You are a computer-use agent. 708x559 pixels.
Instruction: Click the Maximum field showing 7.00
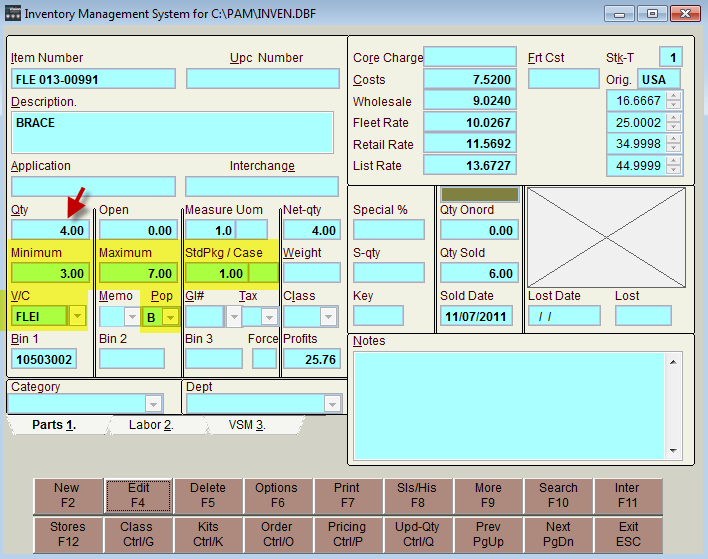pyautogui.click(x=138, y=273)
